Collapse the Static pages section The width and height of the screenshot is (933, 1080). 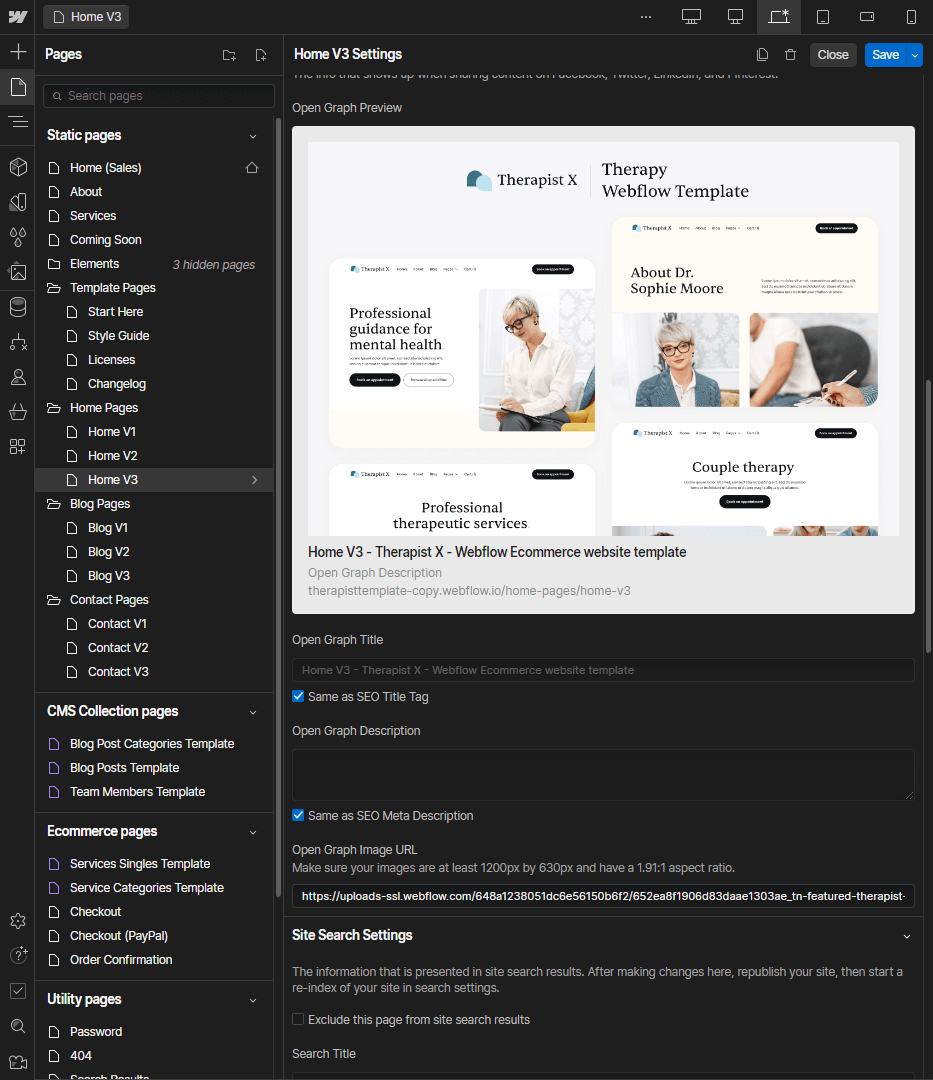[x=252, y=135]
